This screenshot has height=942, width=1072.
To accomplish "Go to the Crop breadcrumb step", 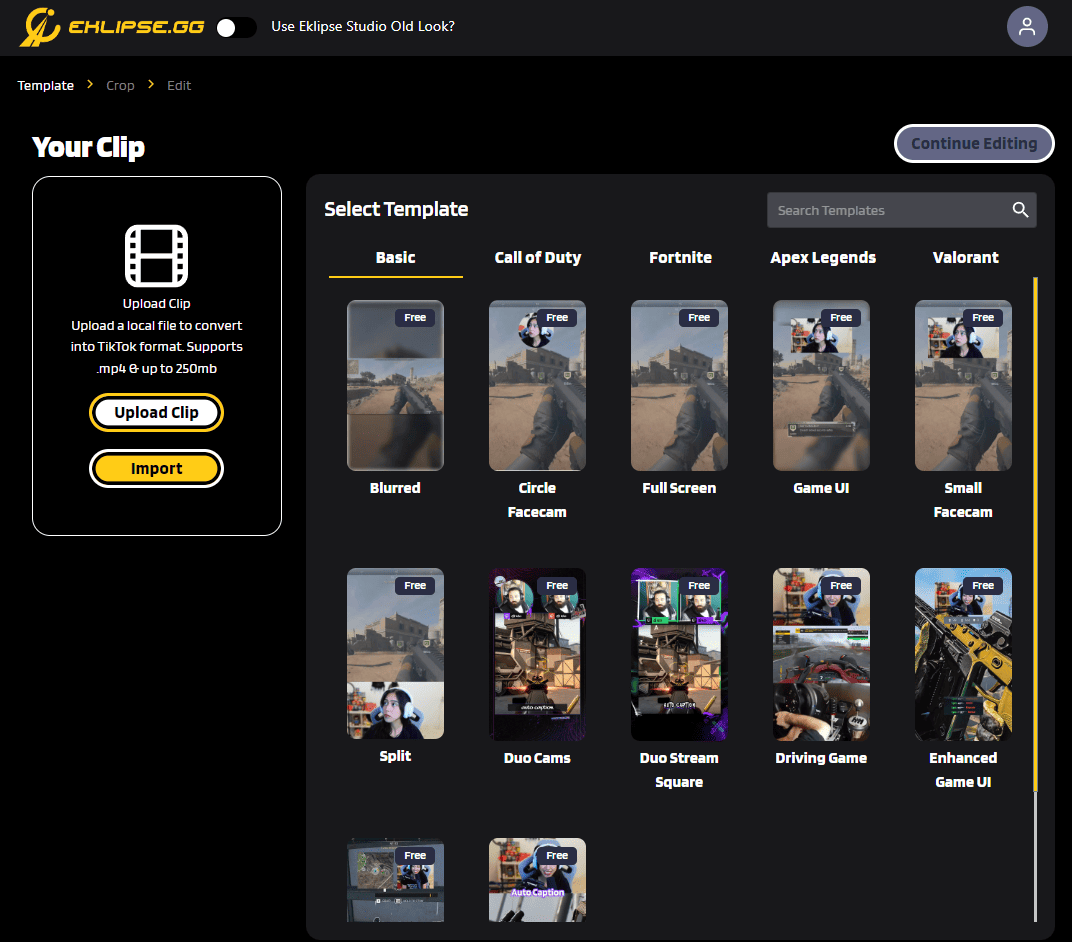I will pos(120,85).
